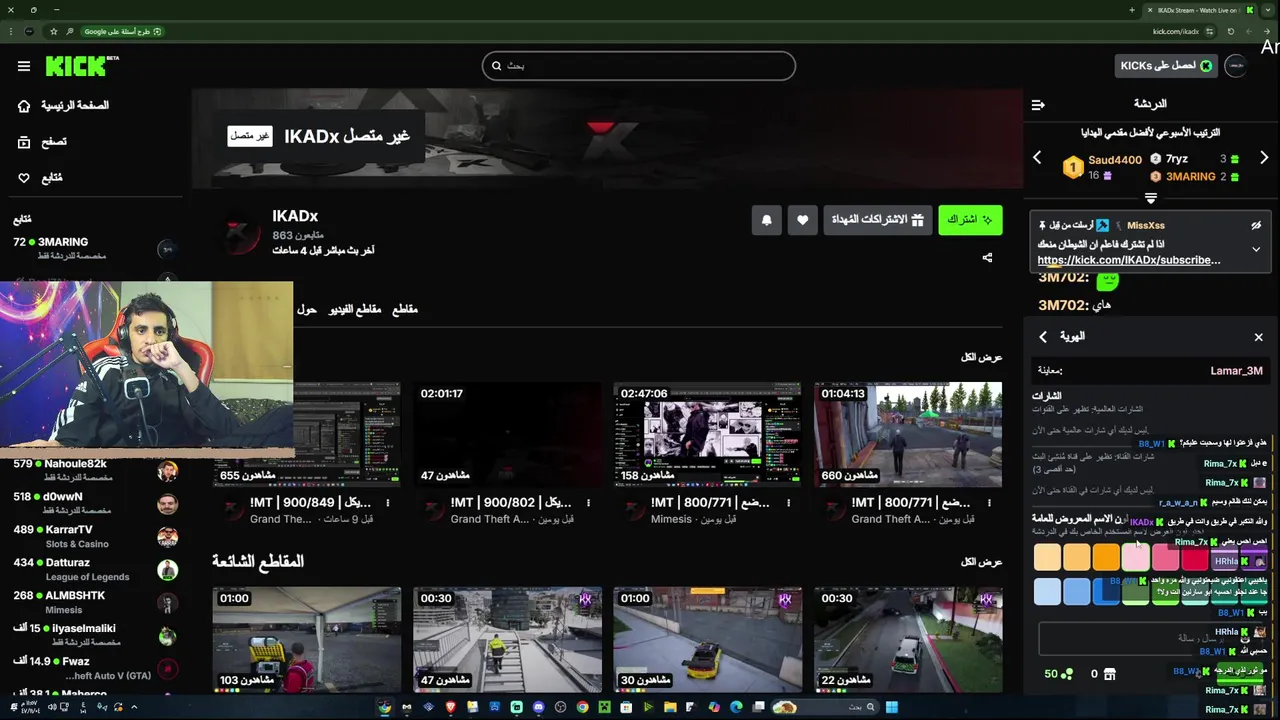
Task: Open recommended channel ALMBSHTK
Action: (95, 602)
